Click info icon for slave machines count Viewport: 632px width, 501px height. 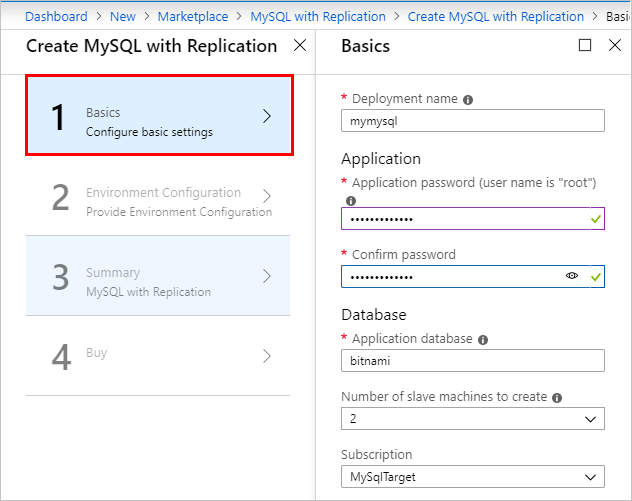tap(557, 397)
